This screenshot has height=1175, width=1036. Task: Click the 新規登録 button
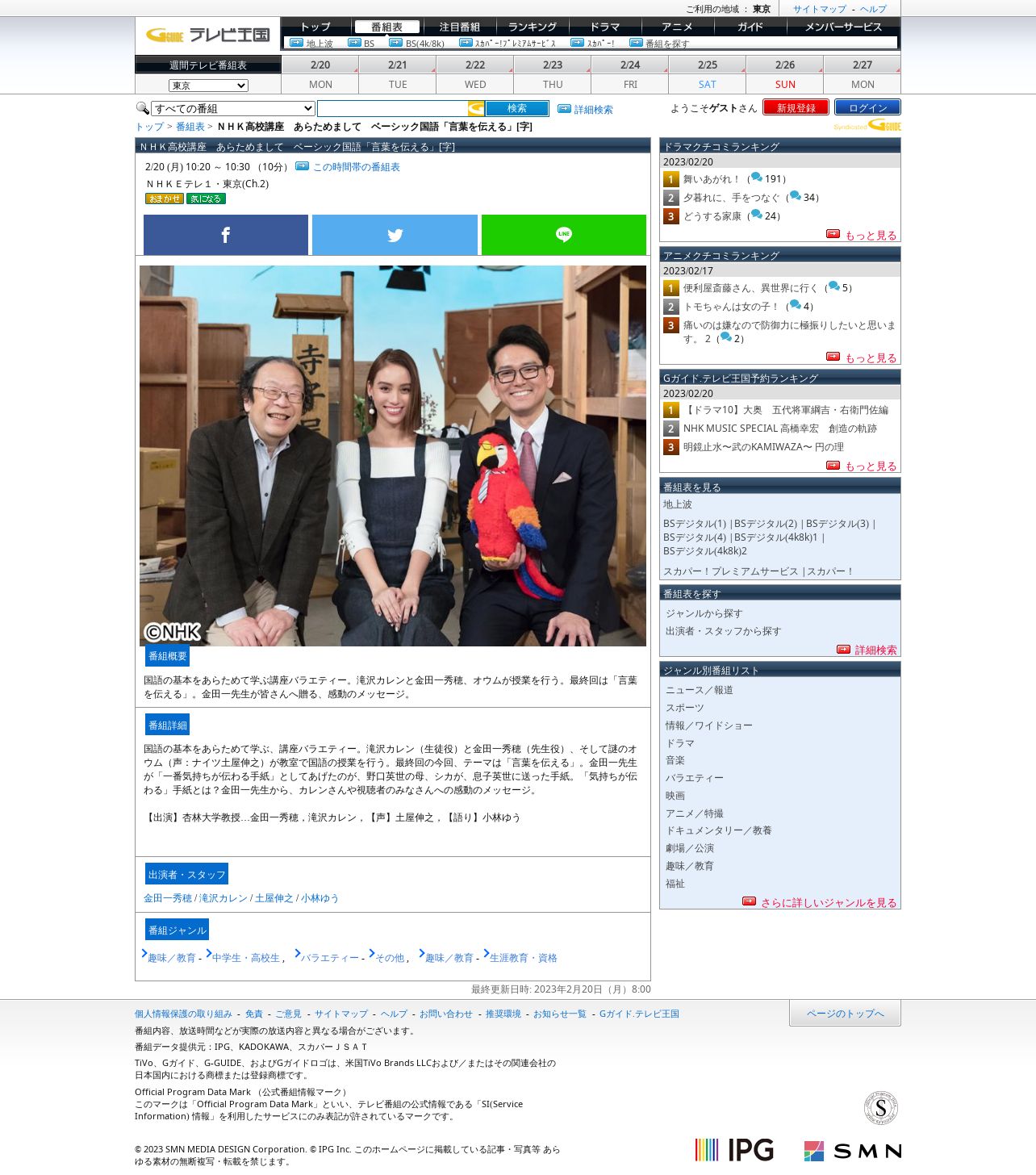point(796,107)
